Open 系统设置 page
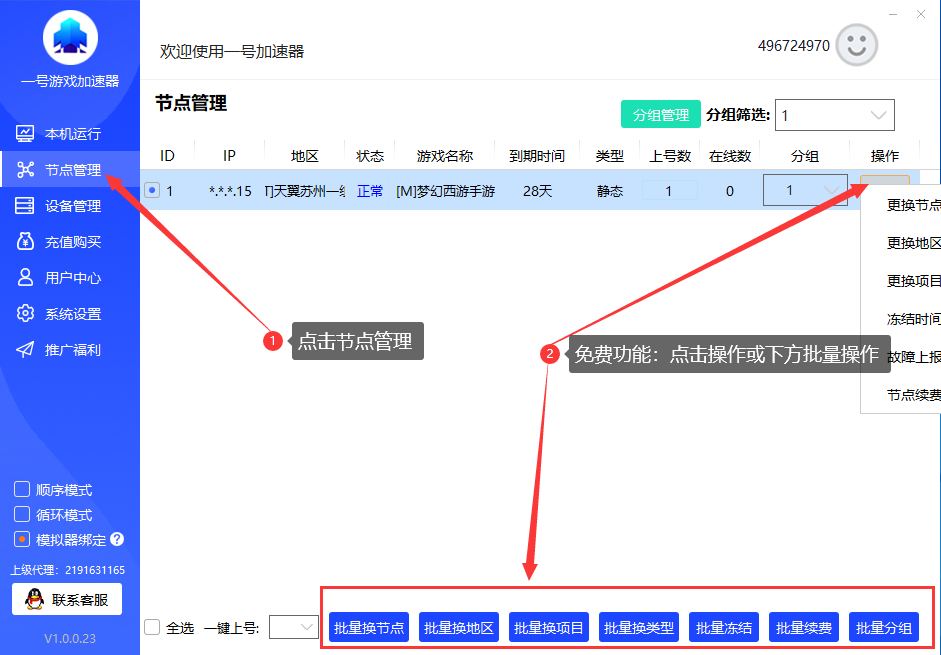The width and height of the screenshot is (941, 655). (x=70, y=313)
